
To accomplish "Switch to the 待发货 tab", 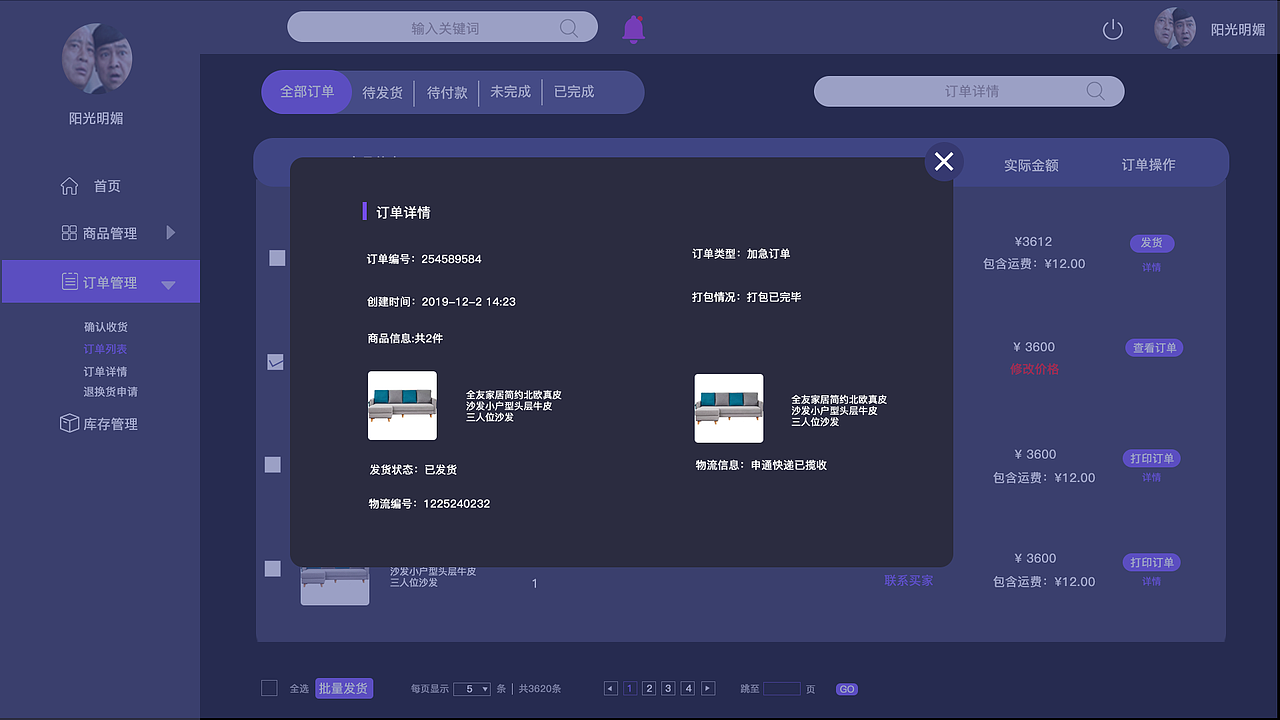I will [x=381, y=92].
